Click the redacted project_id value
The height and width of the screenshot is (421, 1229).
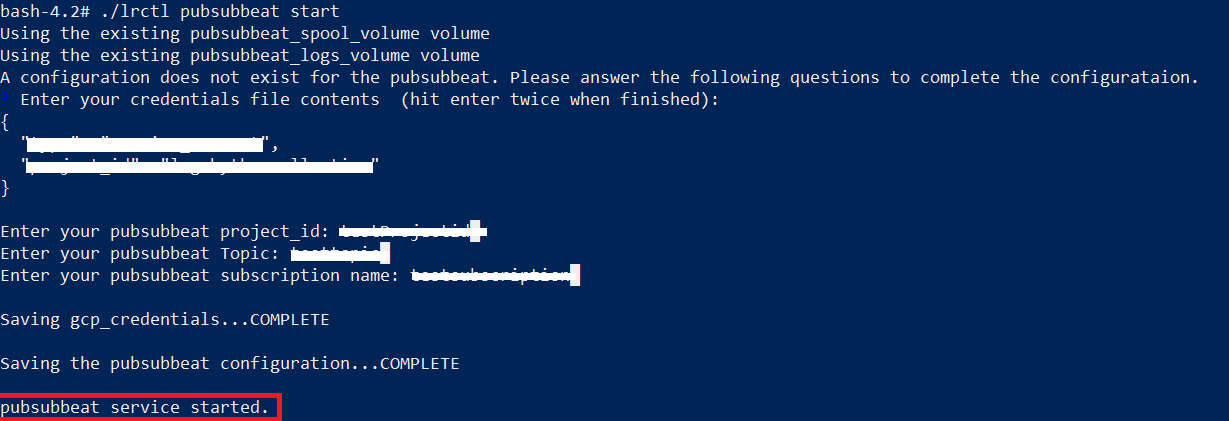413,232
